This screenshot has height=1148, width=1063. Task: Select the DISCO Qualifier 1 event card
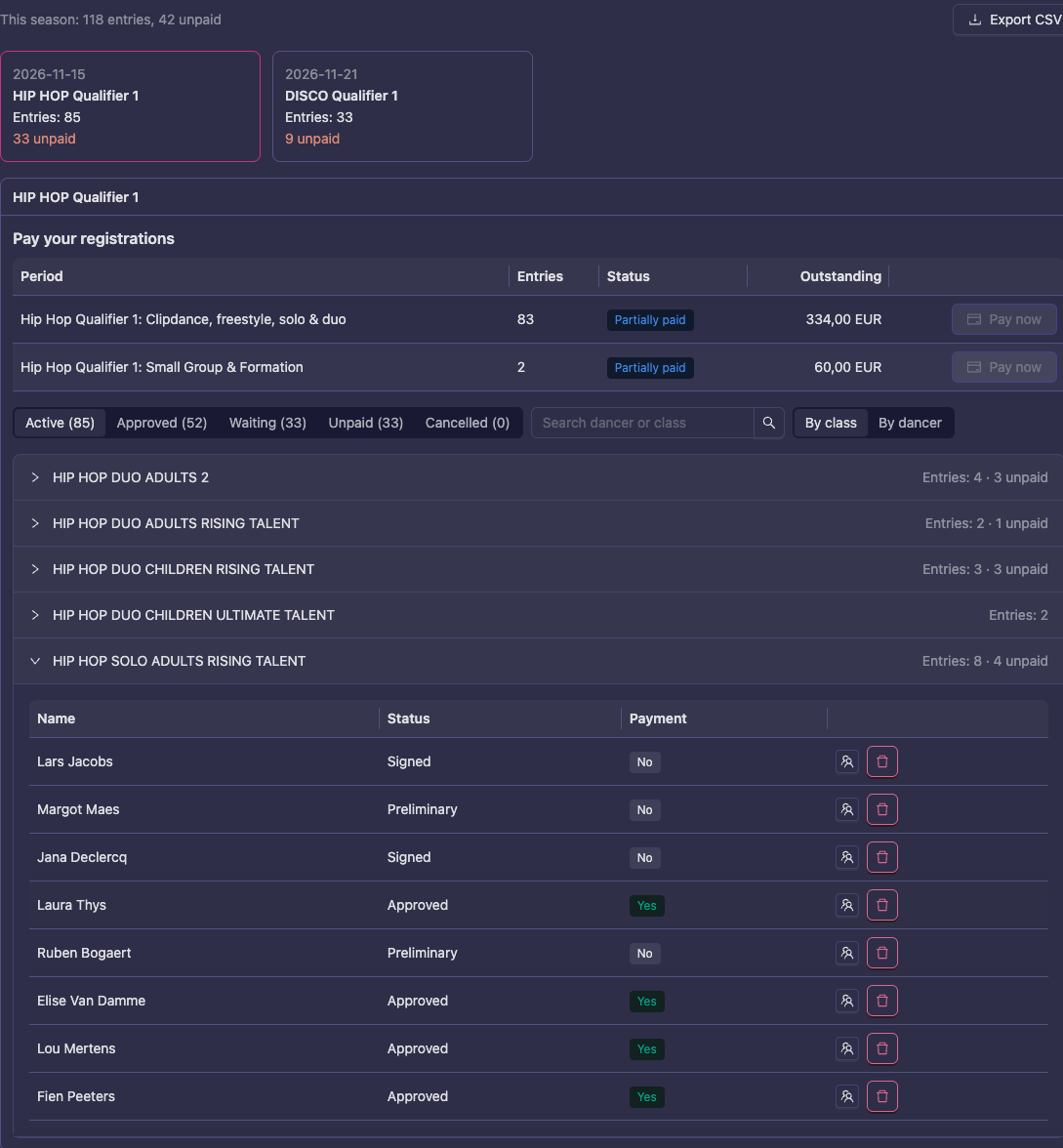(x=402, y=106)
